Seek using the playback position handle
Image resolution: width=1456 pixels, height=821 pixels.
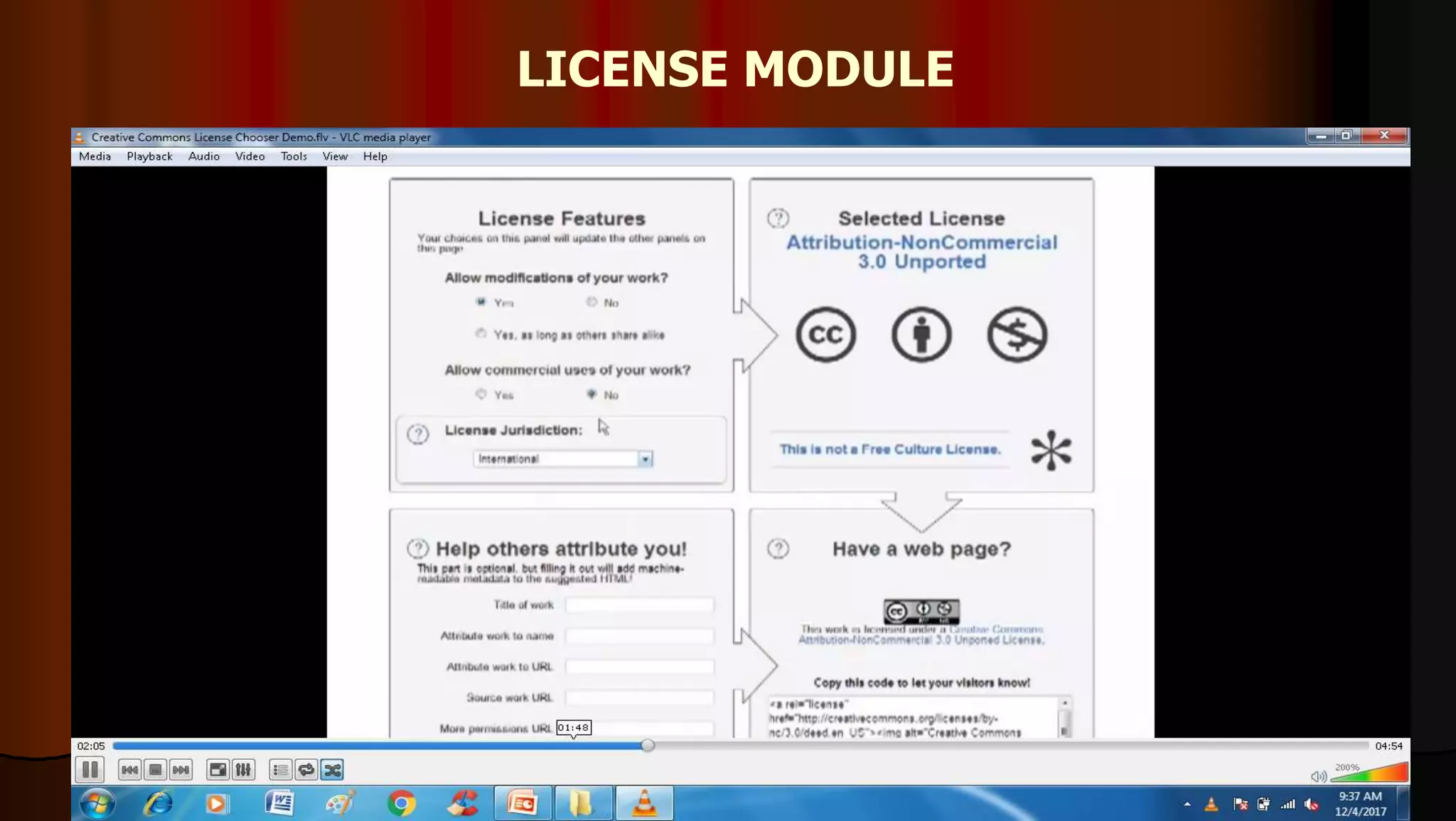[647, 746]
